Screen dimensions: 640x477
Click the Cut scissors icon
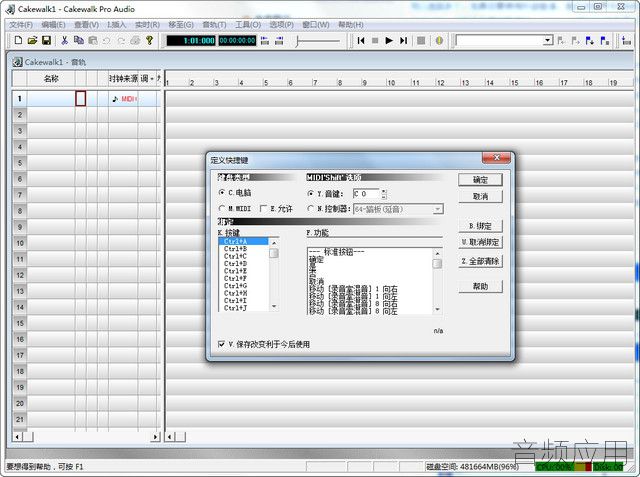pyautogui.click(x=64, y=40)
